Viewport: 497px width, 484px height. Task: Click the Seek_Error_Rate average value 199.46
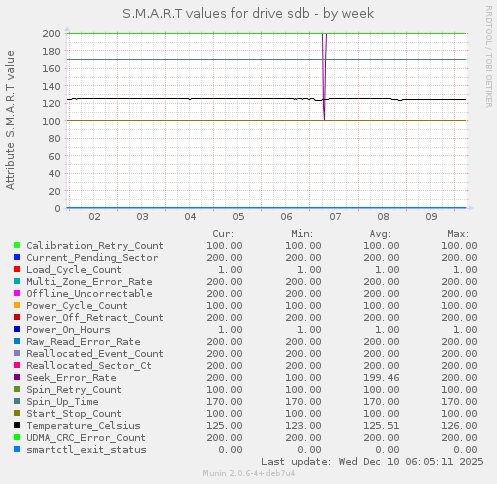click(x=381, y=378)
